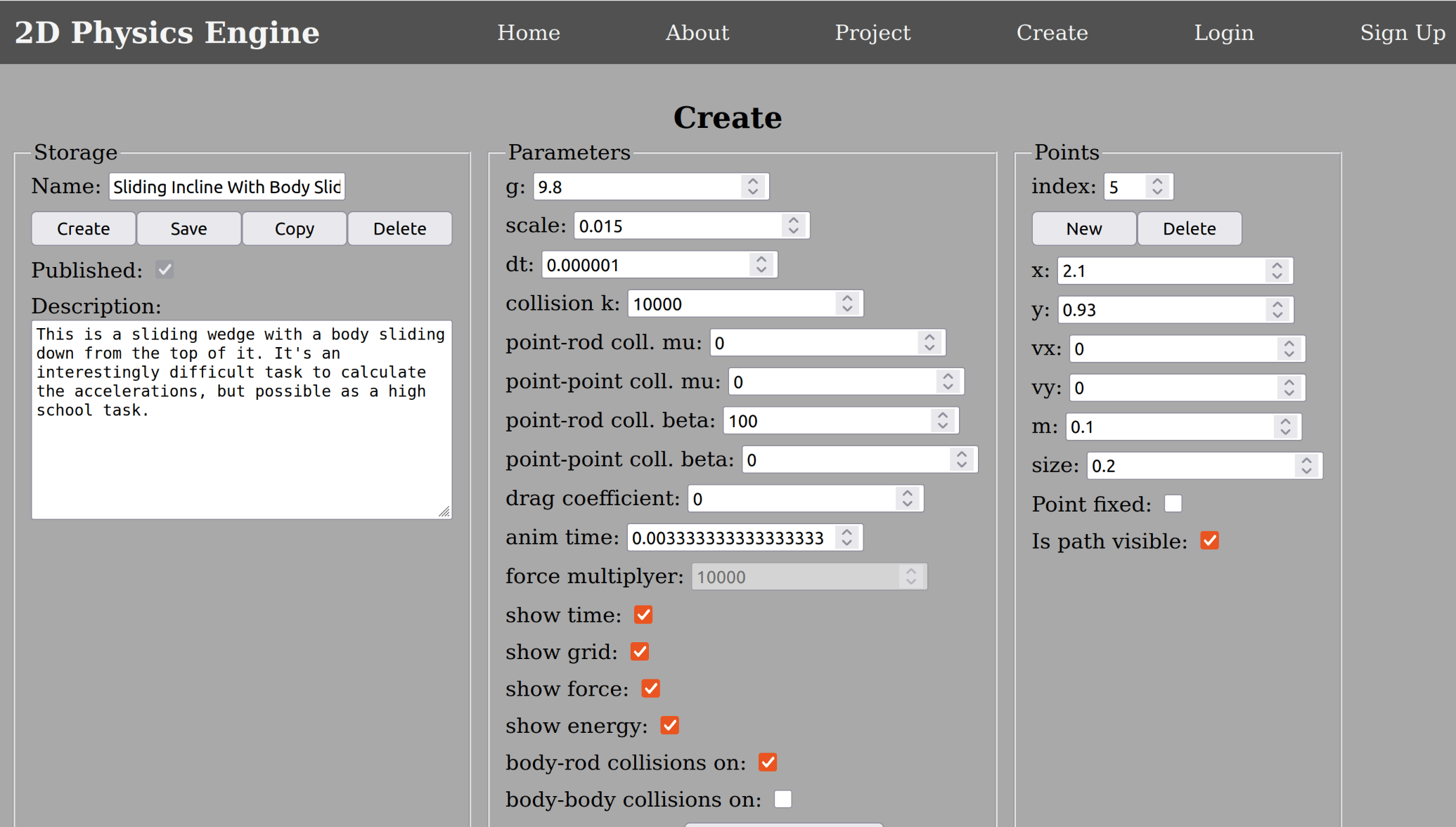This screenshot has height=827, width=1456.
Task: Increment the x coordinate stepper in Points
Action: click(x=1277, y=266)
